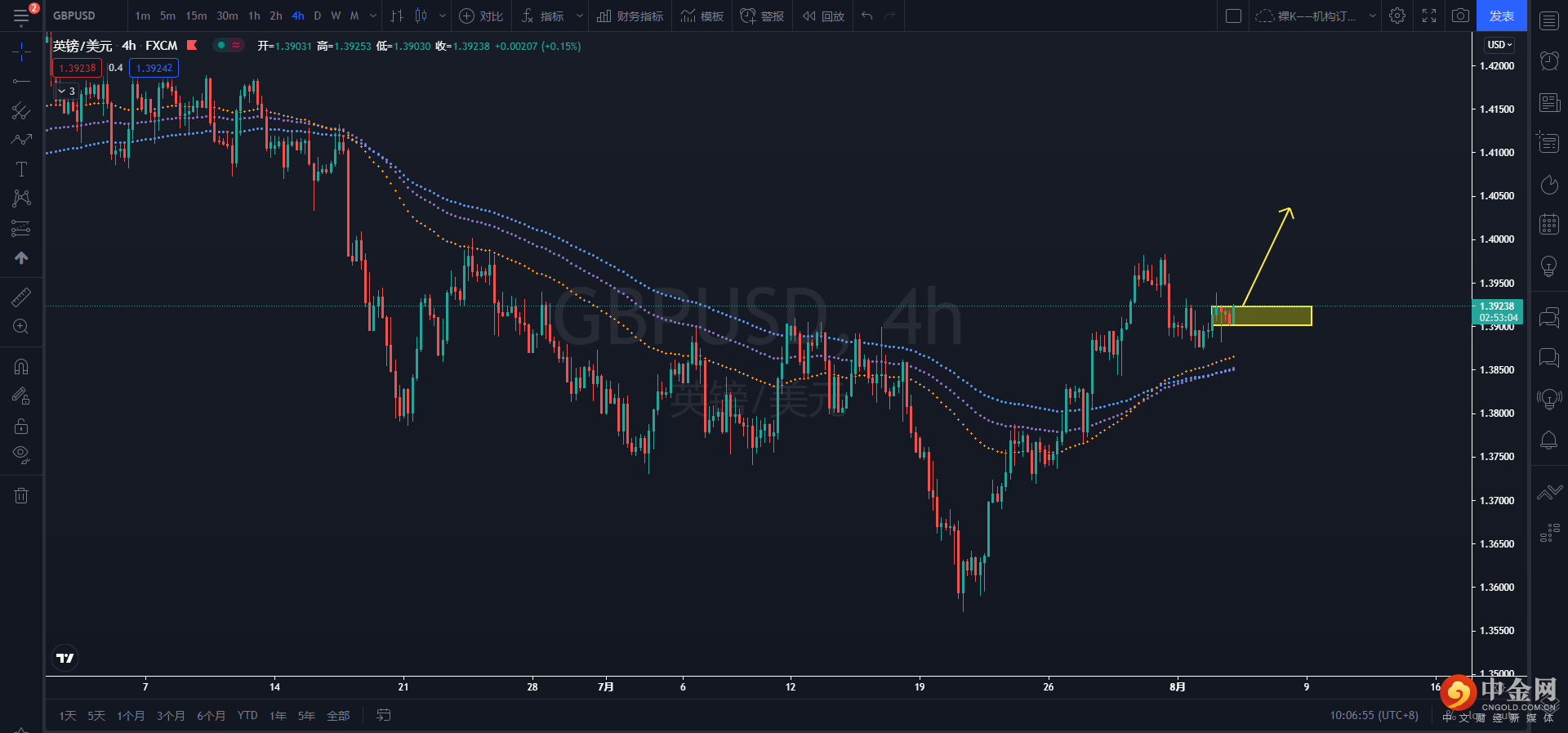Toggle hide all drawings eye icon

point(21,455)
